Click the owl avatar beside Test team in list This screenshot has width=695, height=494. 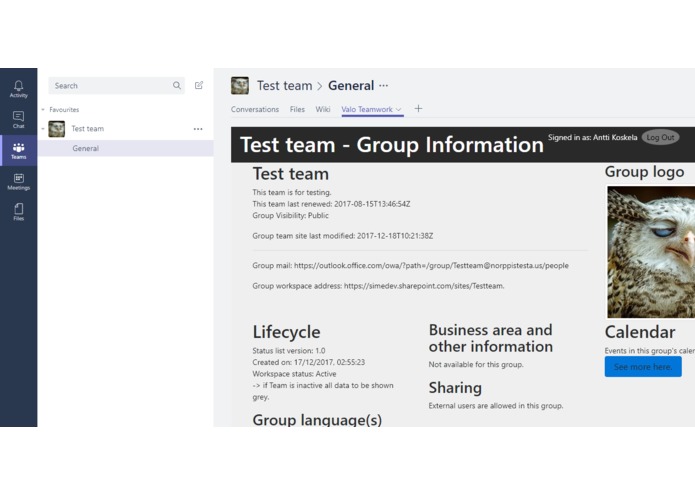(57, 129)
